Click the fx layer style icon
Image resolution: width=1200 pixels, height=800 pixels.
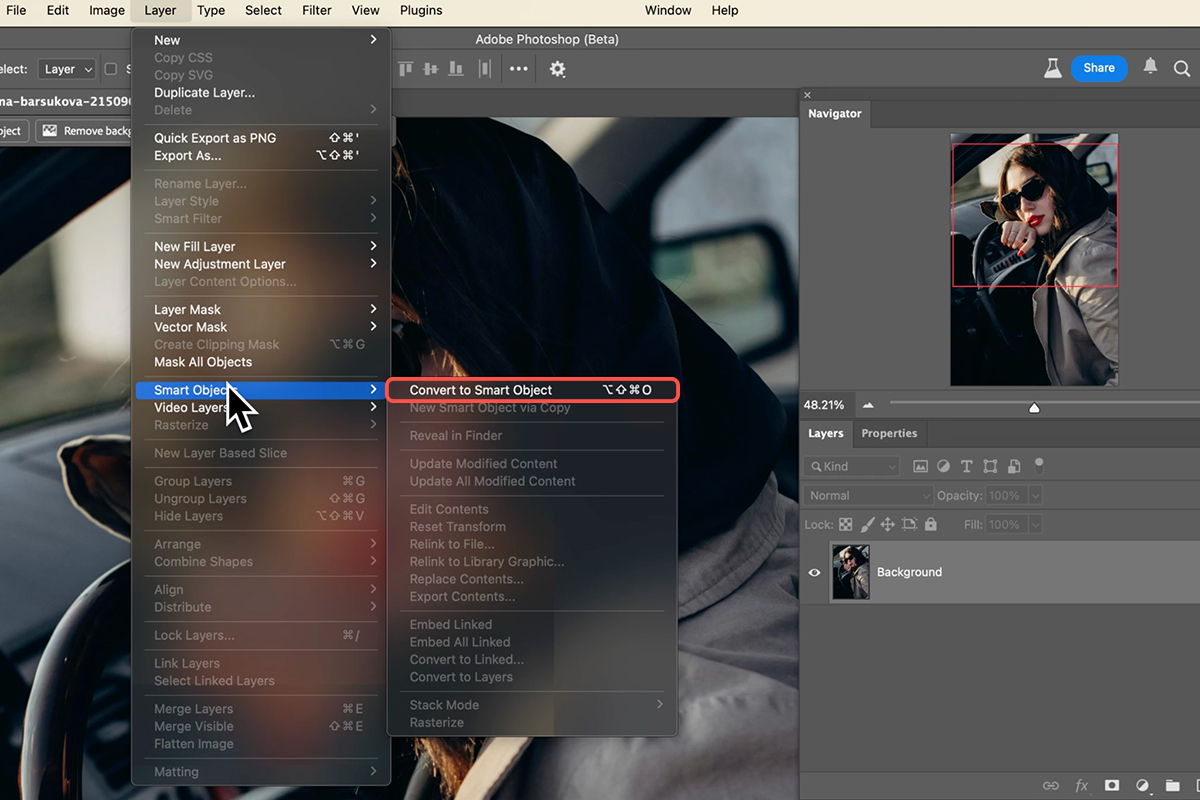point(1081,786)
